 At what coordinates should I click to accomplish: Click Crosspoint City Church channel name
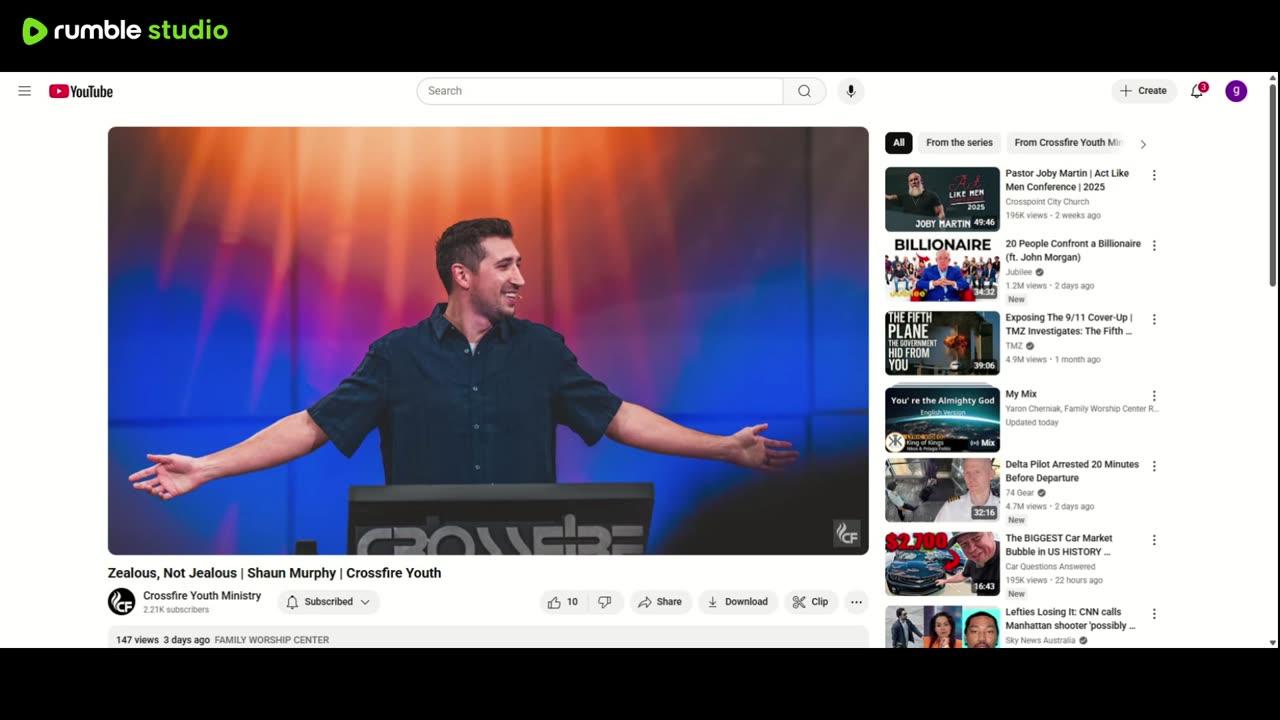(1047, 202)
